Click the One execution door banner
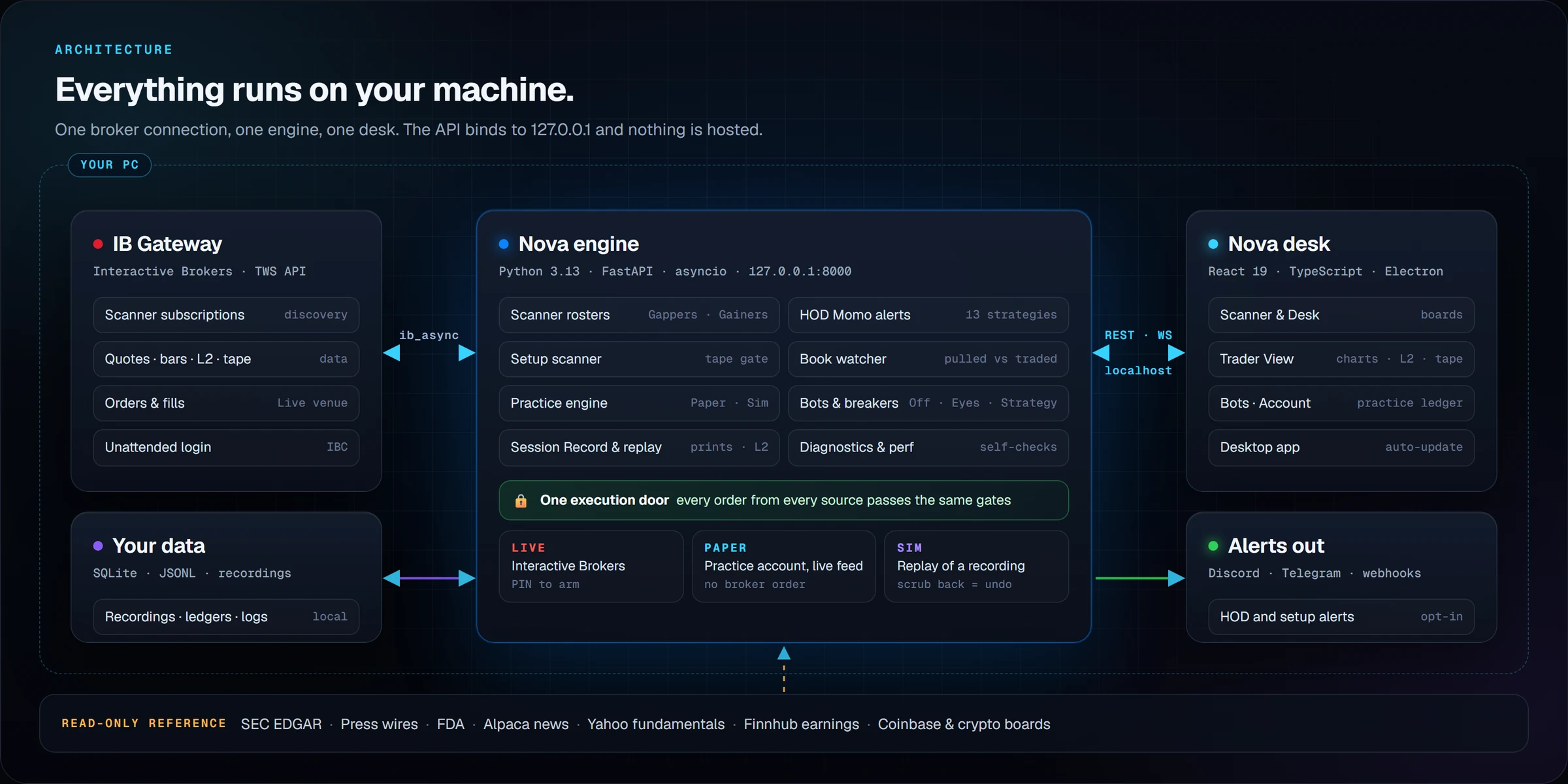Image resolution: width=1568 pixels, height=784 pixels. 784,500
